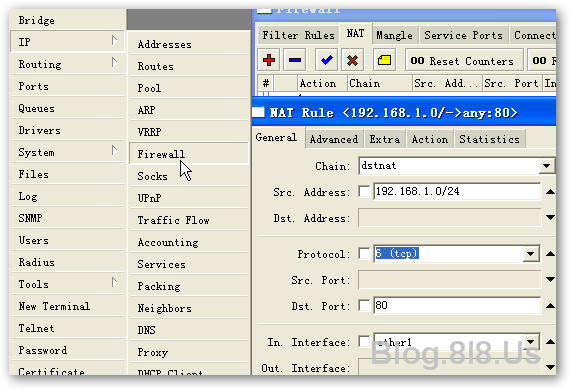Select DNS in IP submenu
This screenshot has width=571, height=390.
pyautogui.click(x=189, y=330)
